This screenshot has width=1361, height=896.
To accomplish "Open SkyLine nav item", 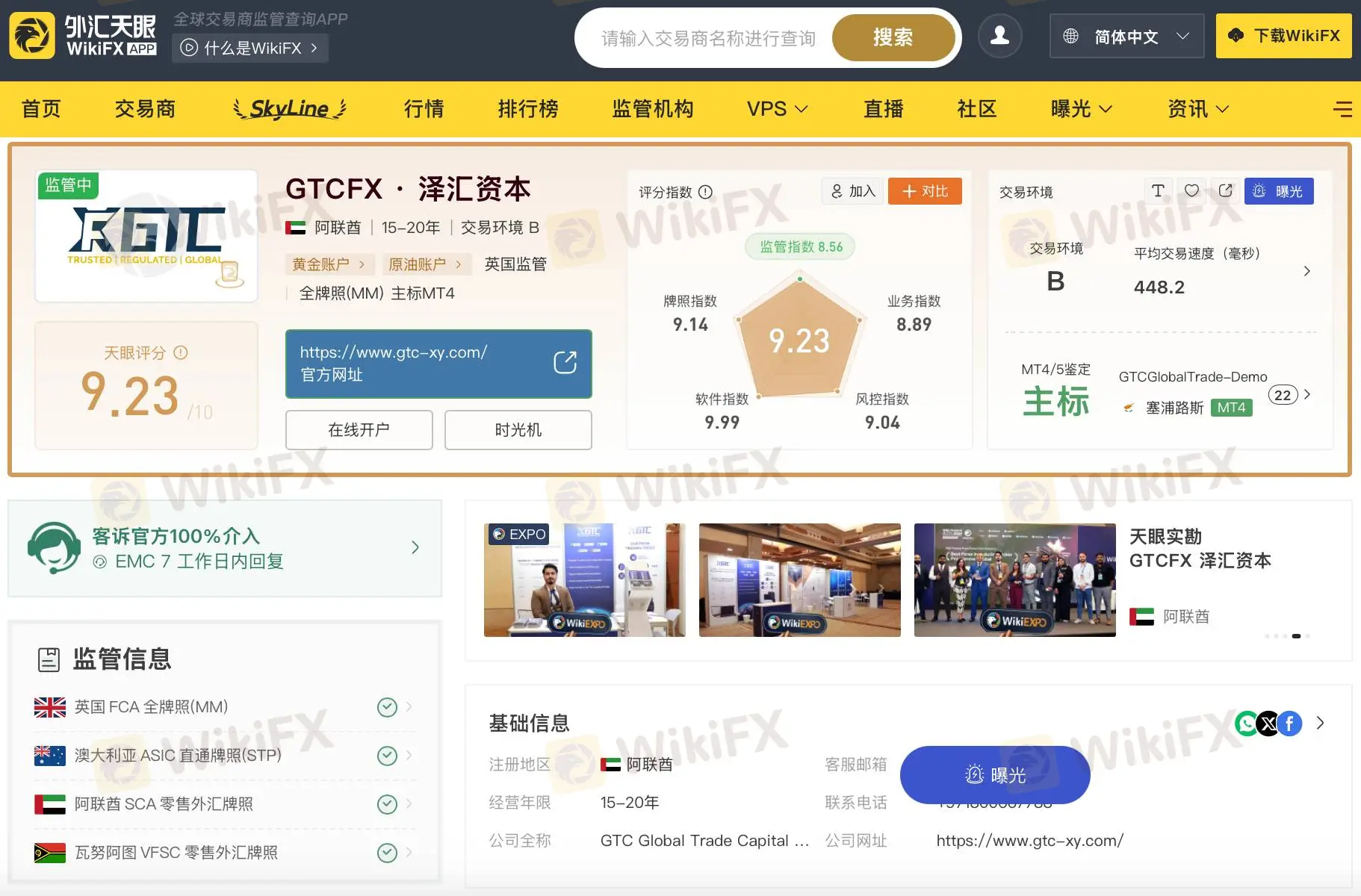I will tap(290, 109).
